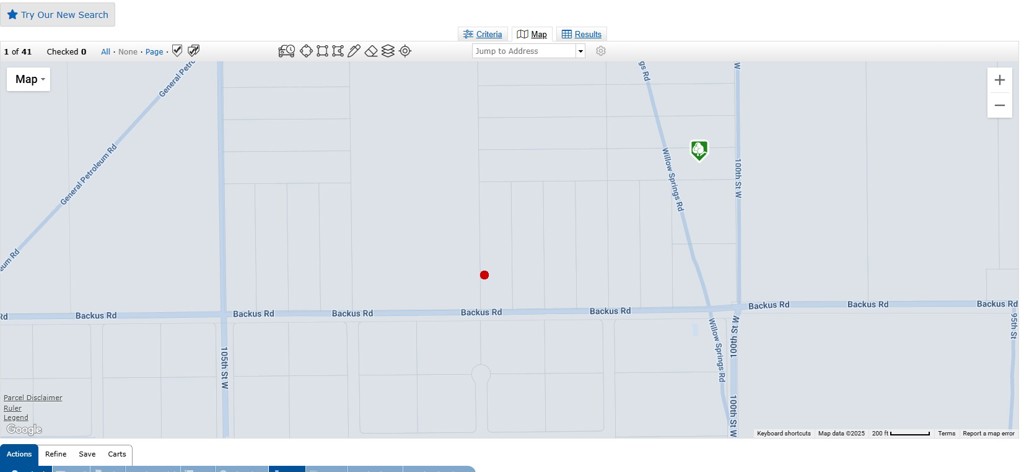Click the eraser tool to clear shapes
Viewport: 1024px width, 472px height.
pyautogui.click(x=371, y=51)
